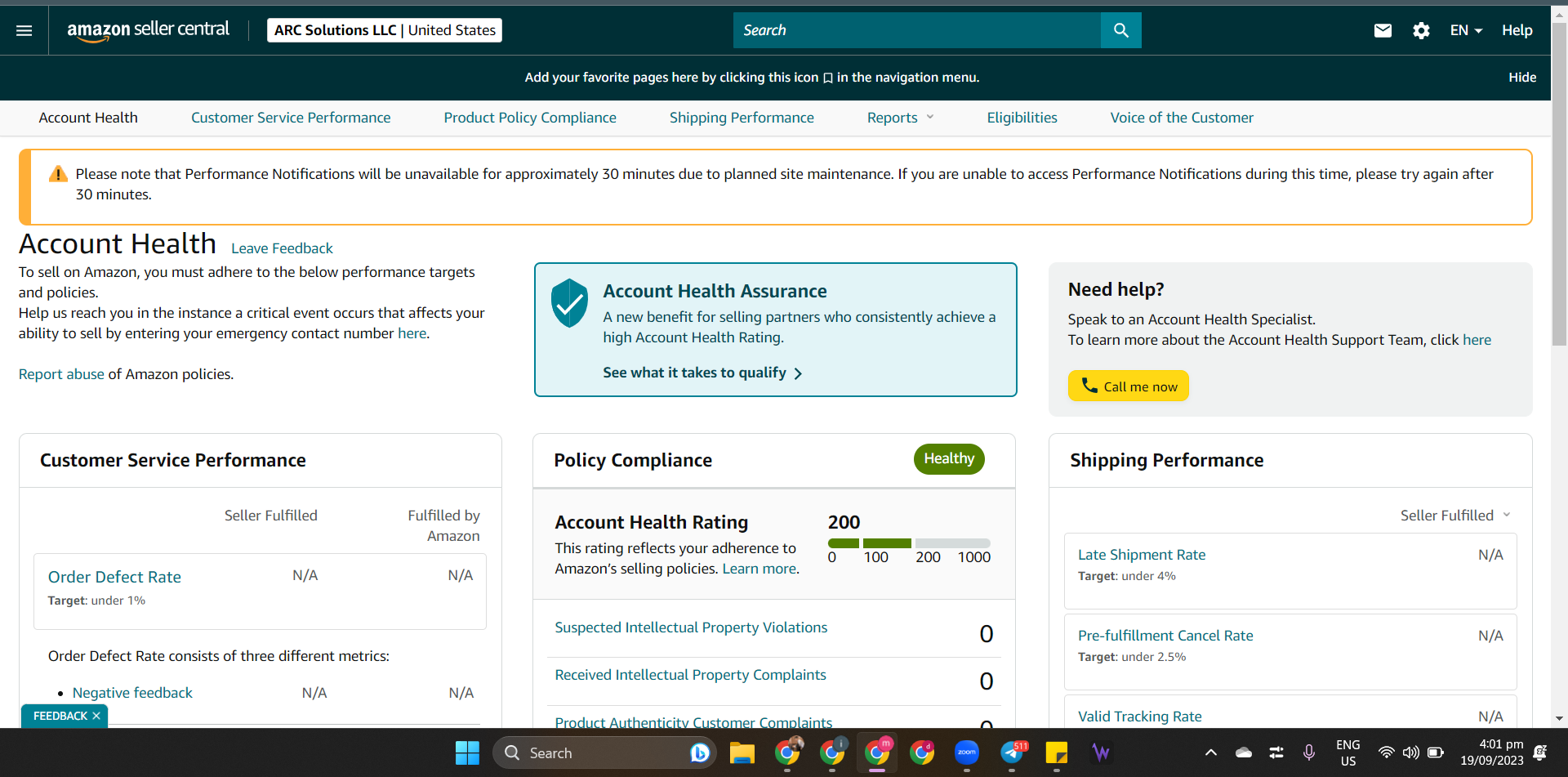This screenshot has height=777, width=1568.
Task: Open the Windows Start menu
Action: pos(467,752)
